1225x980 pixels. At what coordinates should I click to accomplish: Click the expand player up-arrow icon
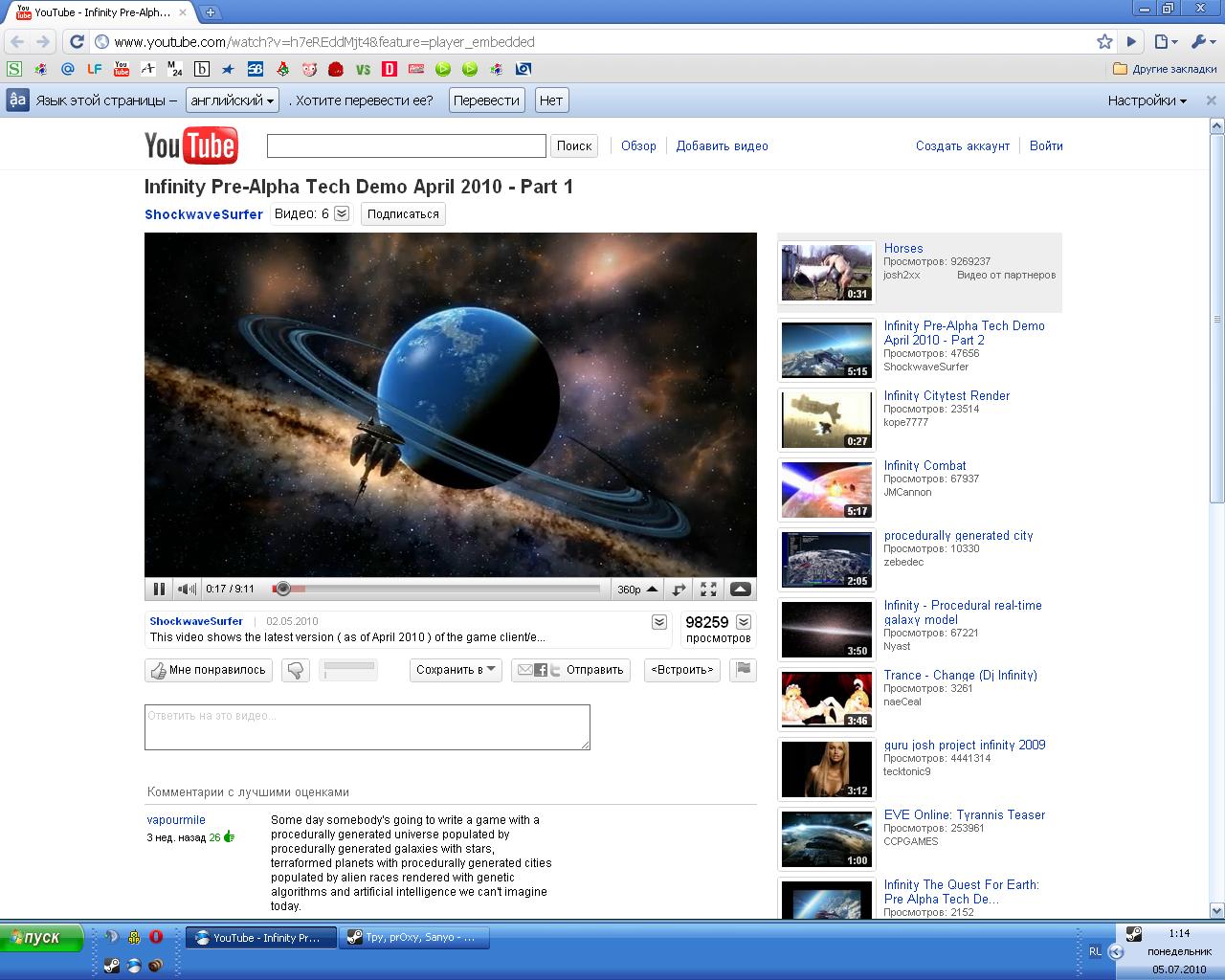(x=740, y=590)
